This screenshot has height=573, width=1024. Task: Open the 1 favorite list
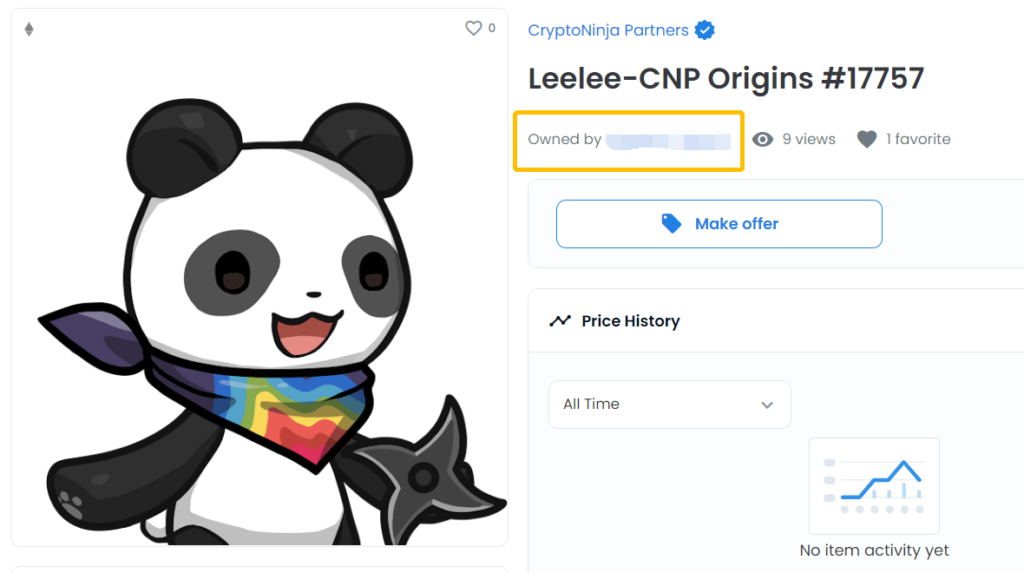pos(918,139)
